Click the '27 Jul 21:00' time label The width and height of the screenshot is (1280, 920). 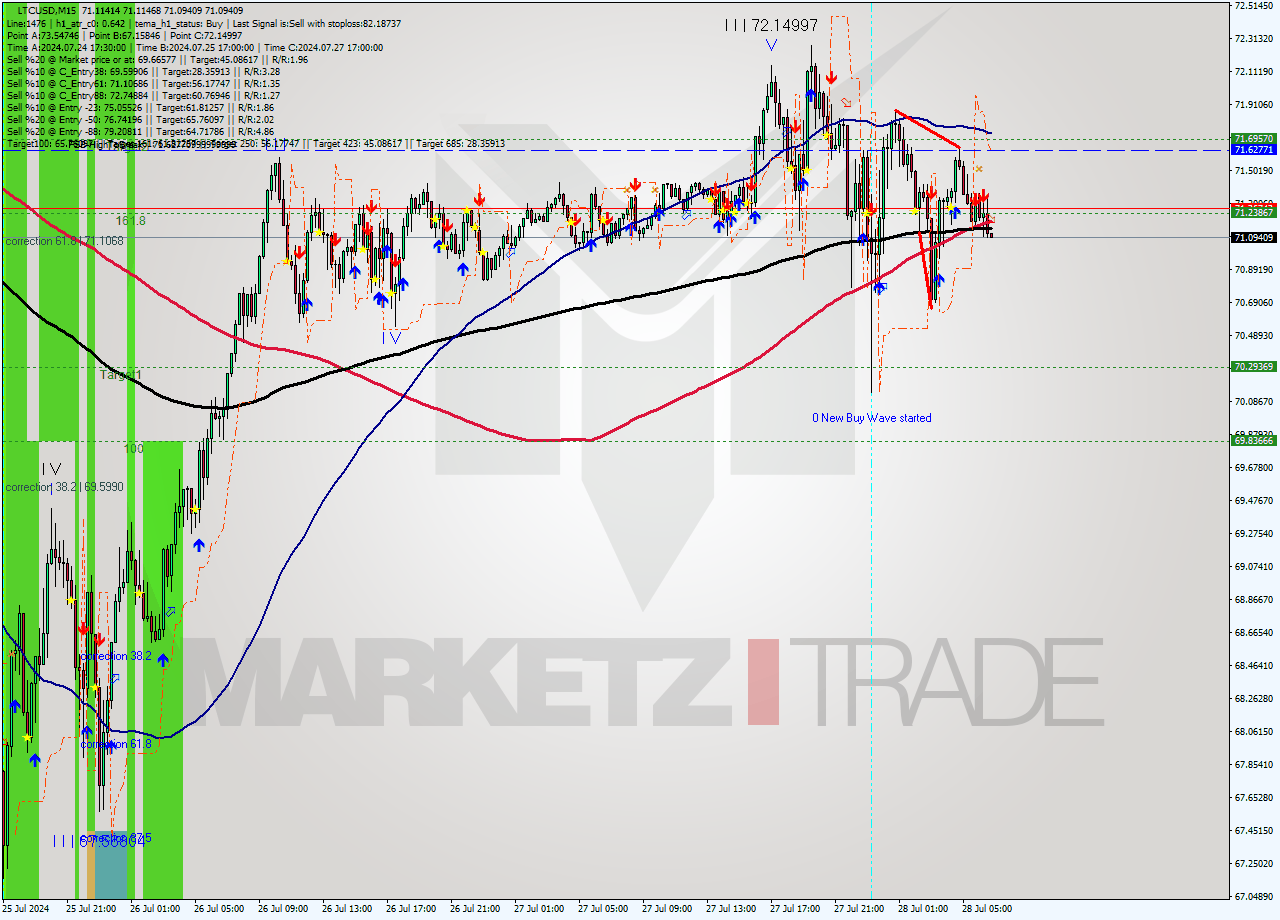(x=859, y=909)
